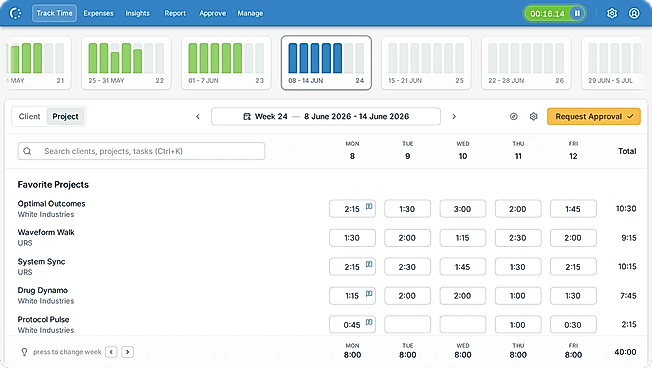Click the MON 8 column header
The width and height of the screenshot is (652, 368).
pyautogui.click(x=352, y=151)
